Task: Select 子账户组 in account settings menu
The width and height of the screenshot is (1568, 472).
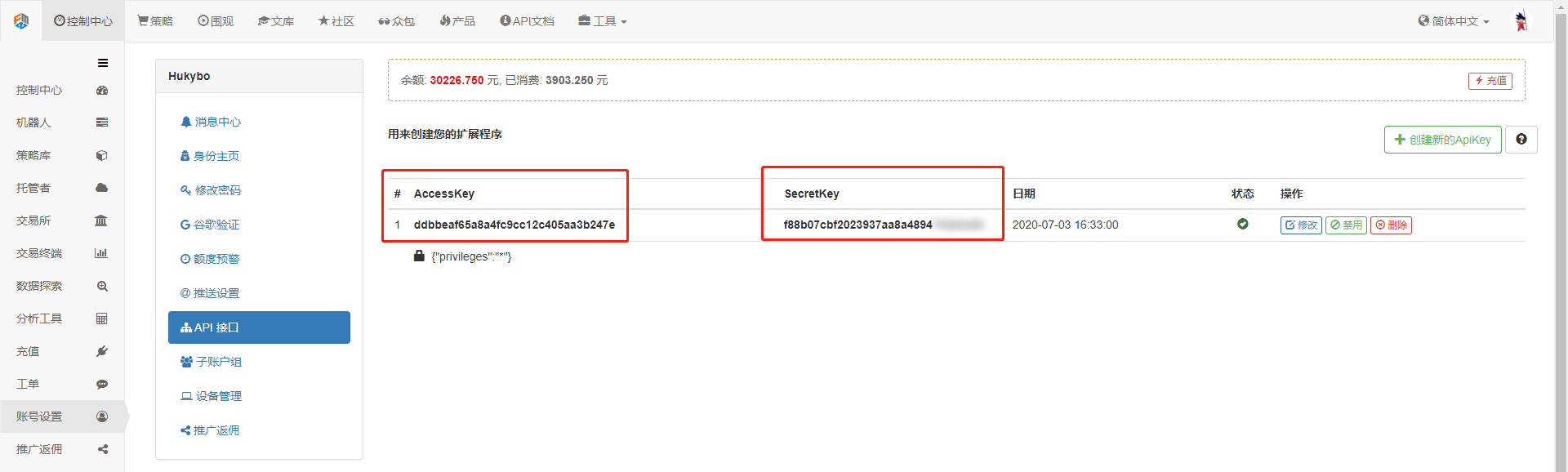Action: coord(218,362)
